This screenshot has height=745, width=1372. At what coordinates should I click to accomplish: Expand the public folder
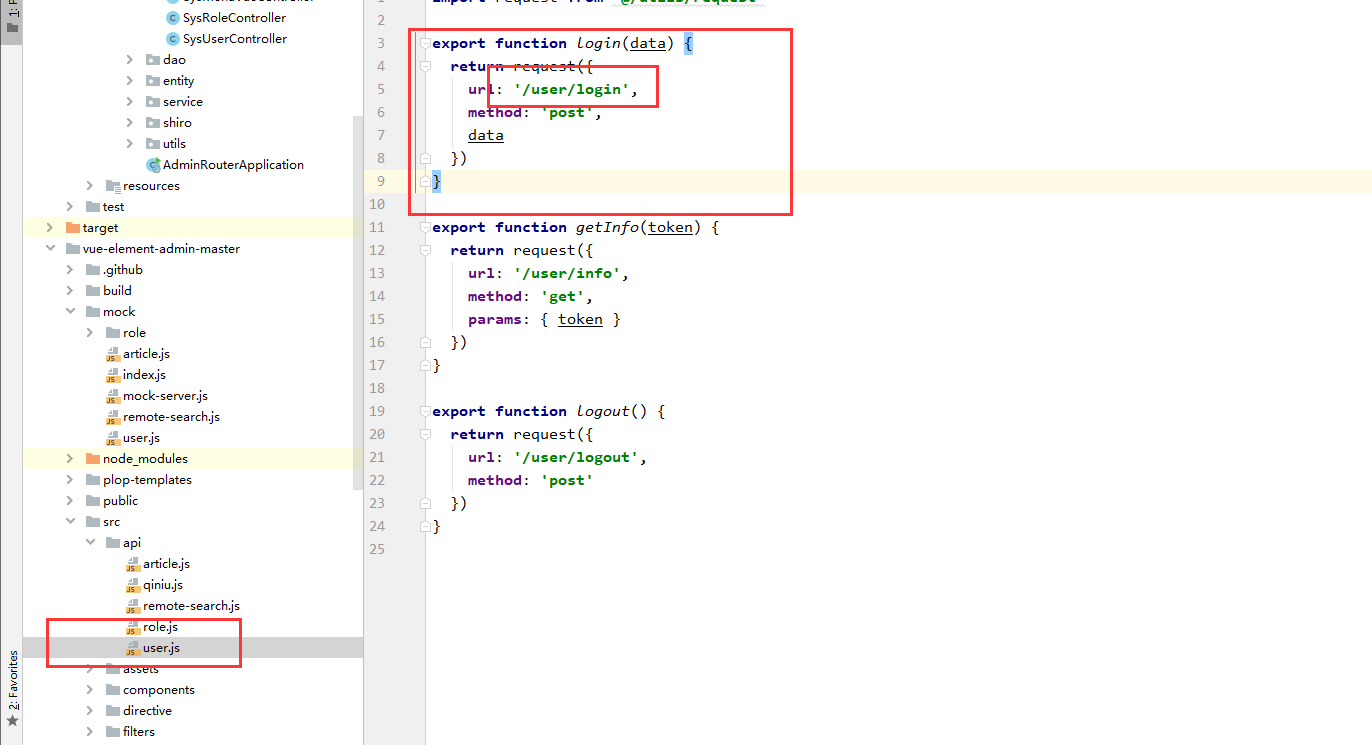coord(70,501)
